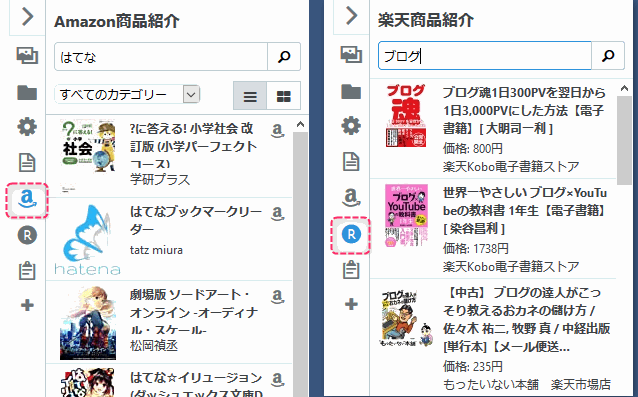
Task: Choose the はてなブックマークリーダー title
Action: pyautogui.click(x=196, y=220)
